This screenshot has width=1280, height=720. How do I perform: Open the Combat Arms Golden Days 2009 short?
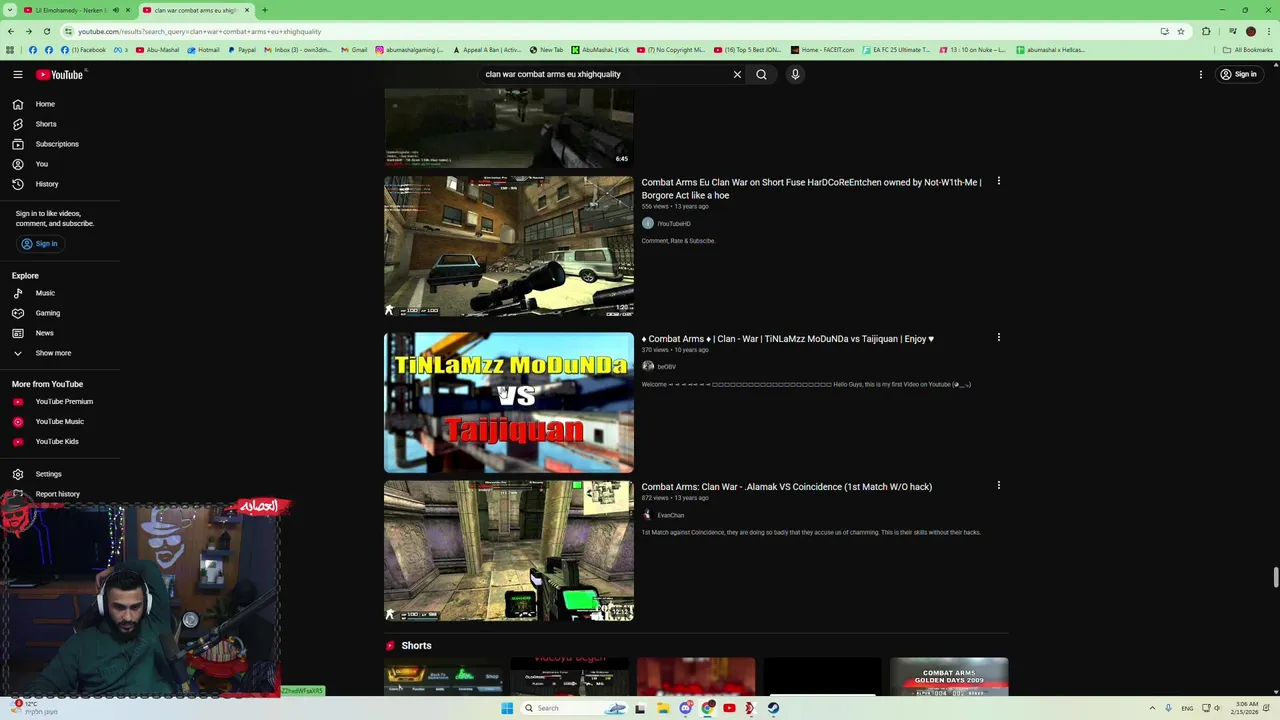point(949,676)
